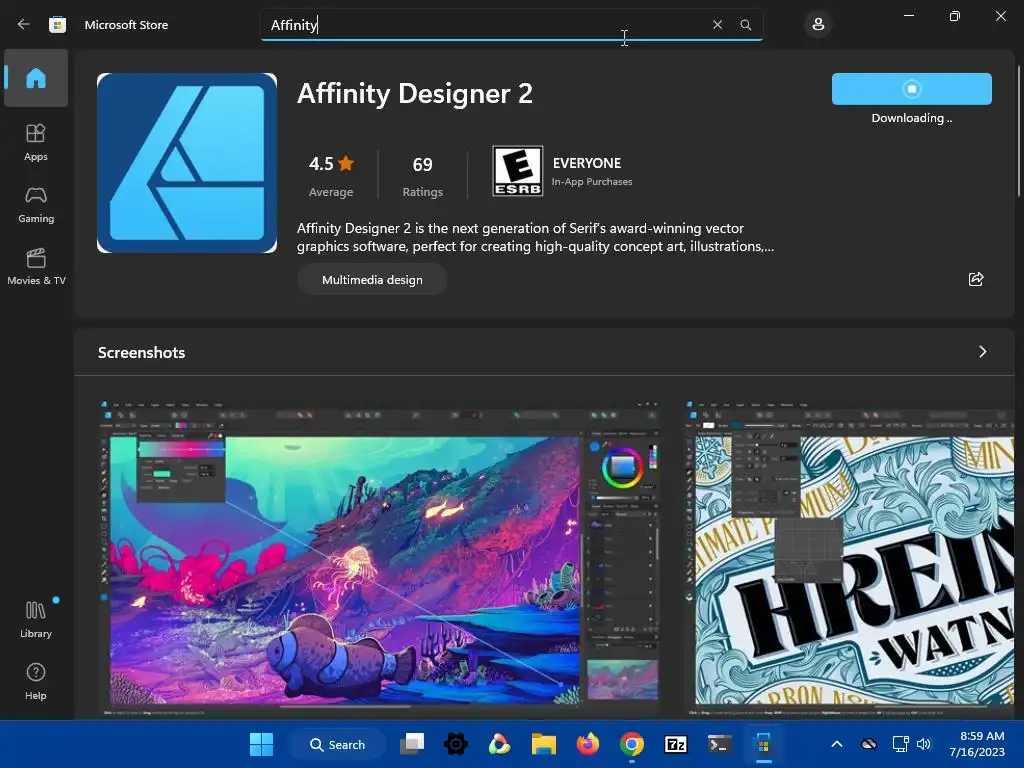This screenshot has height=768, width=1024.
Task: Click the search magnifier icon
Action: [746, 24]
